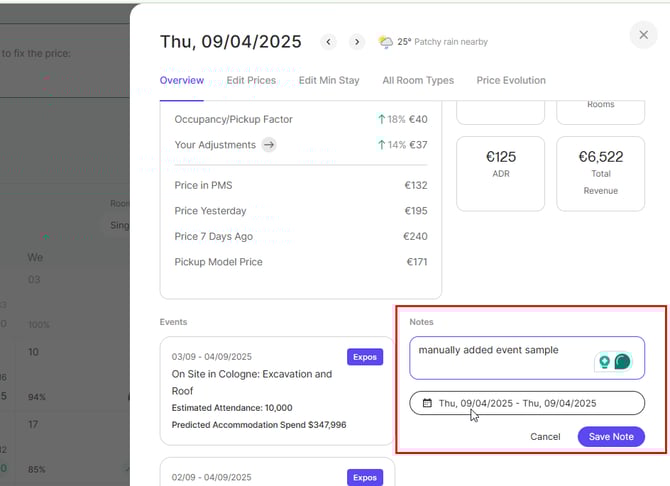View the Price Evolution tab
Image resolution: width=670 pixels, height=486 pixels.
(x=511, y=81)
